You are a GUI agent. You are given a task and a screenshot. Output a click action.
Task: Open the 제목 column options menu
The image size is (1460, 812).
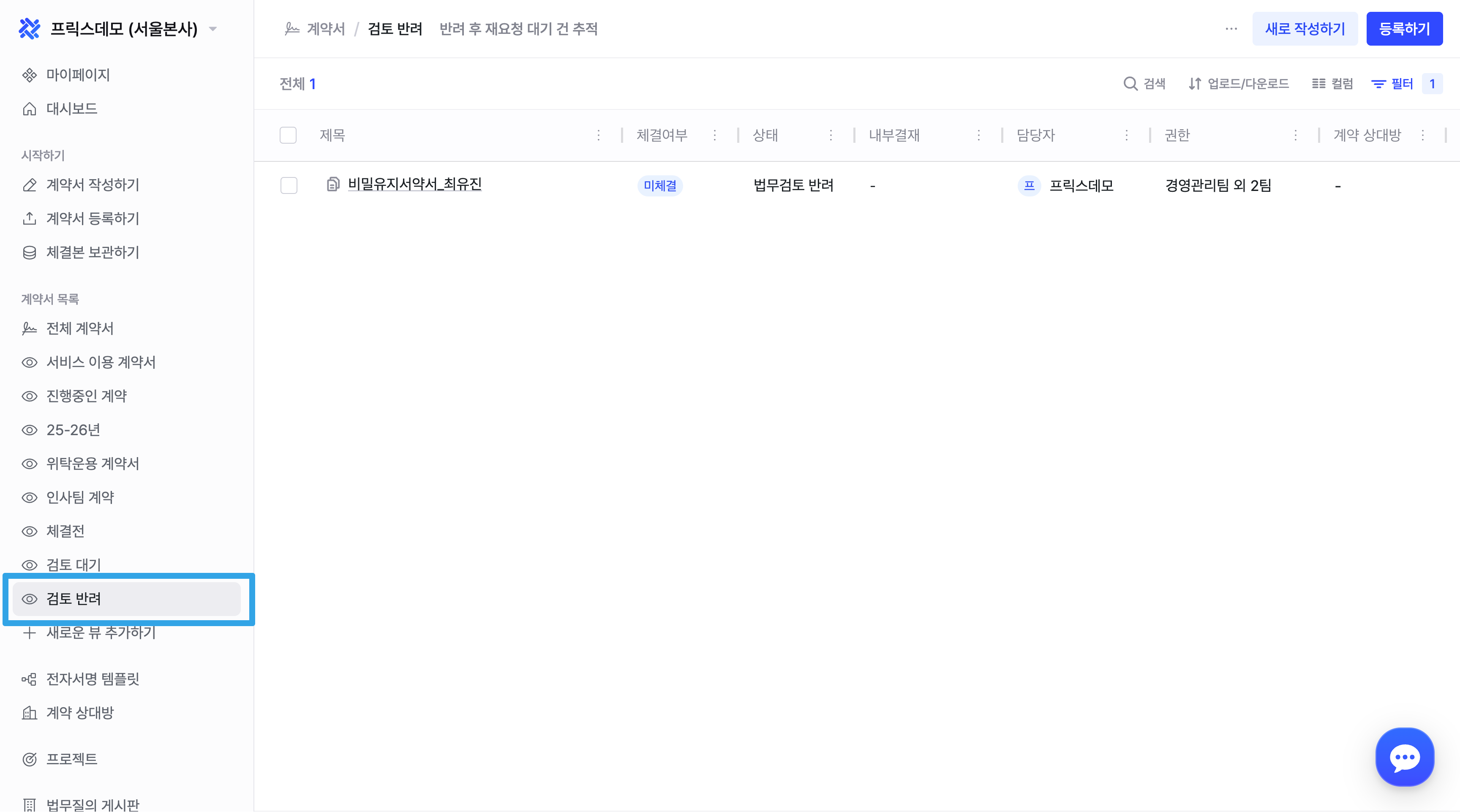click(599, 136)
